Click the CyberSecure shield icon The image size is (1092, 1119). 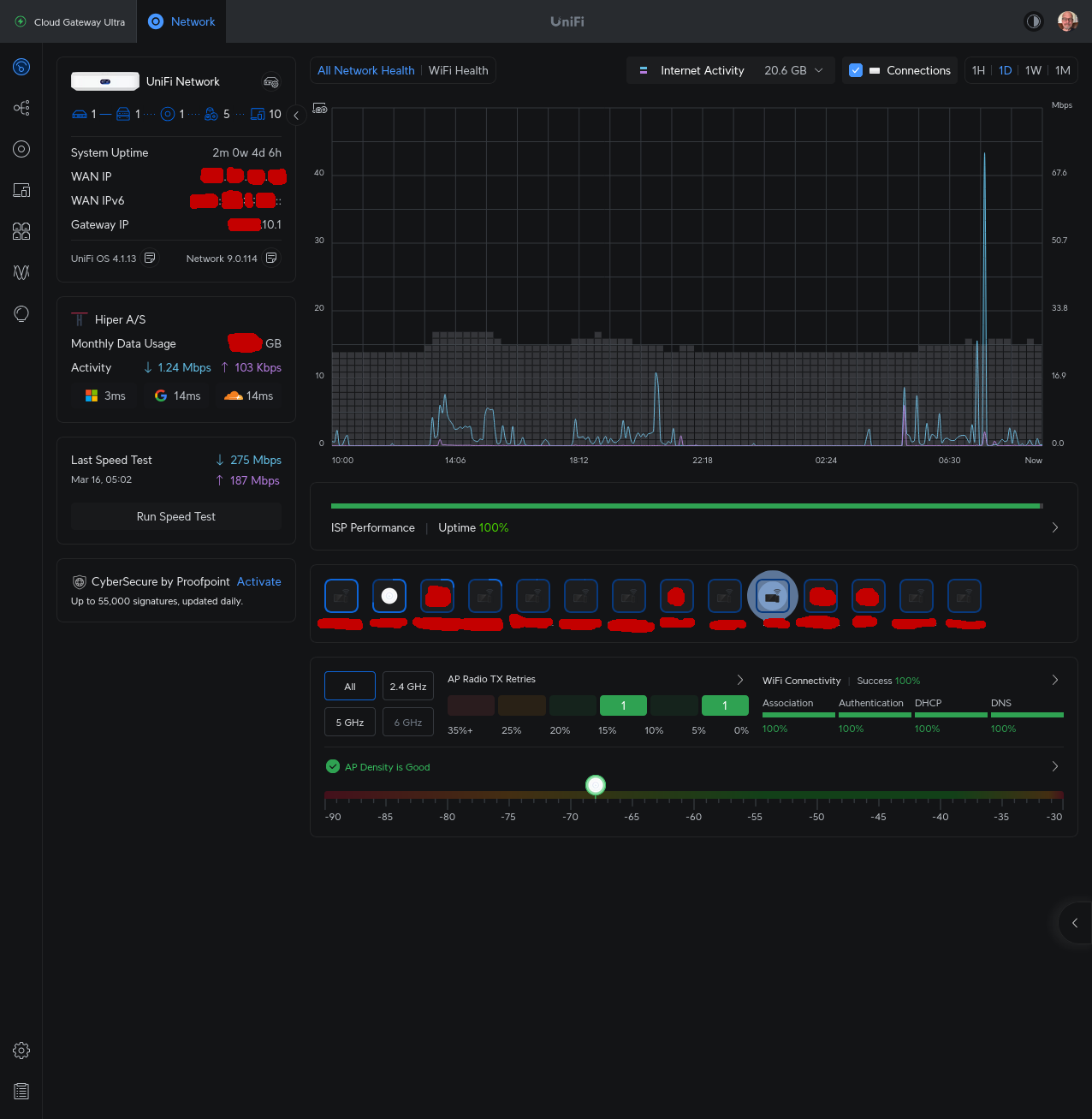point(80,582)
